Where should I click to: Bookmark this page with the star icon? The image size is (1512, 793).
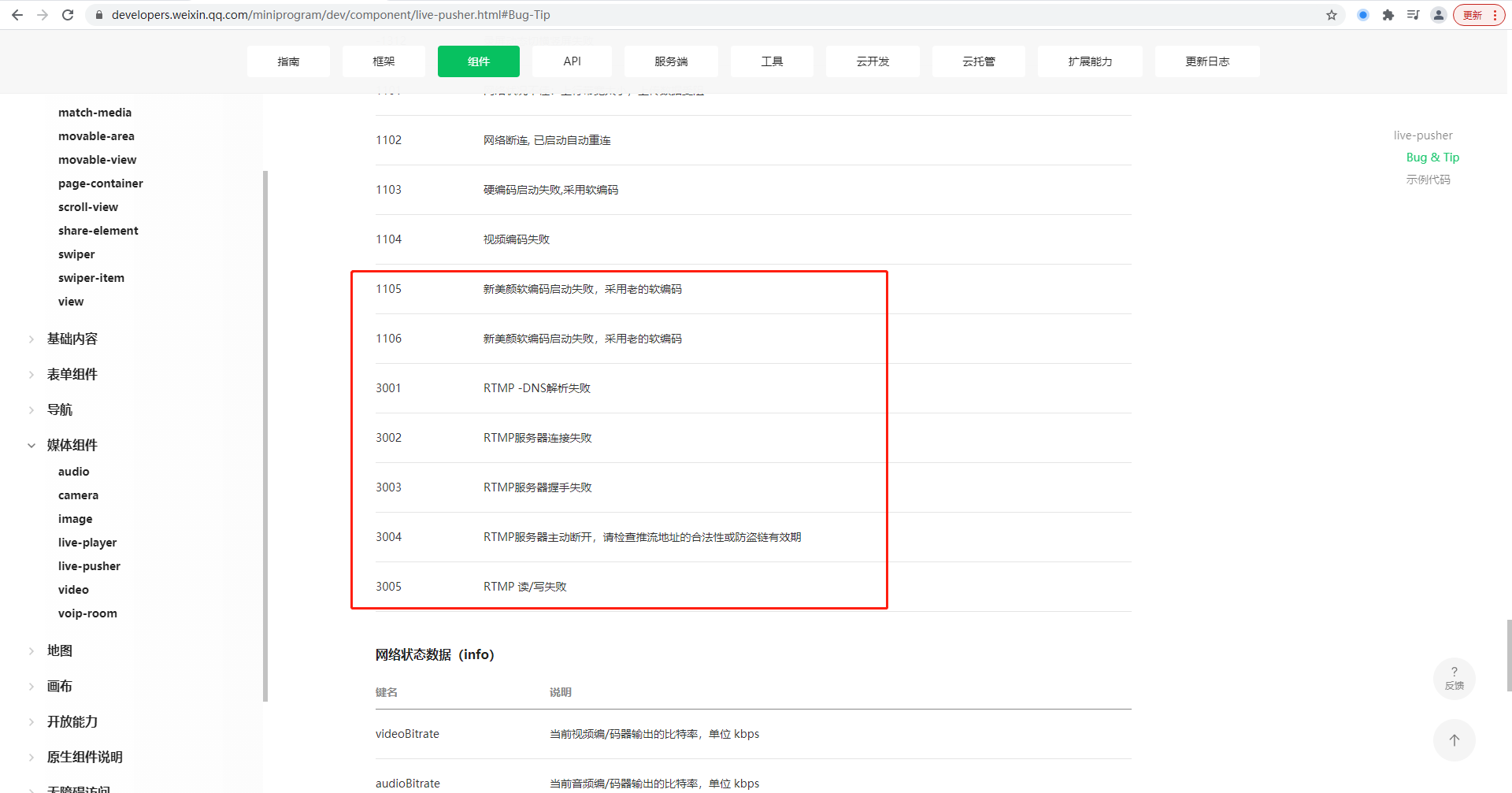[x=1332, y=15]
